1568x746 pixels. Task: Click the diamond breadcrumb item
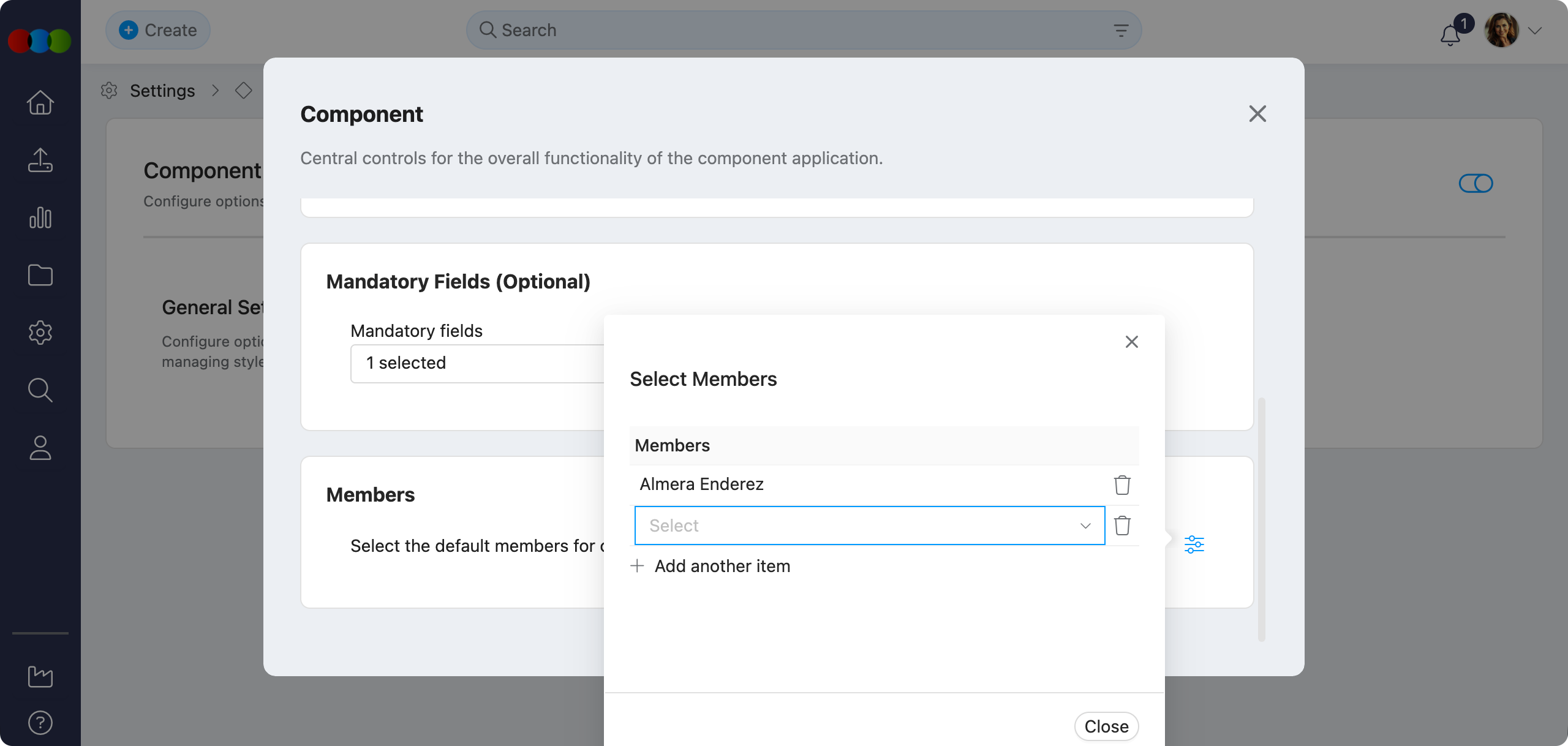tap(244, 91)
